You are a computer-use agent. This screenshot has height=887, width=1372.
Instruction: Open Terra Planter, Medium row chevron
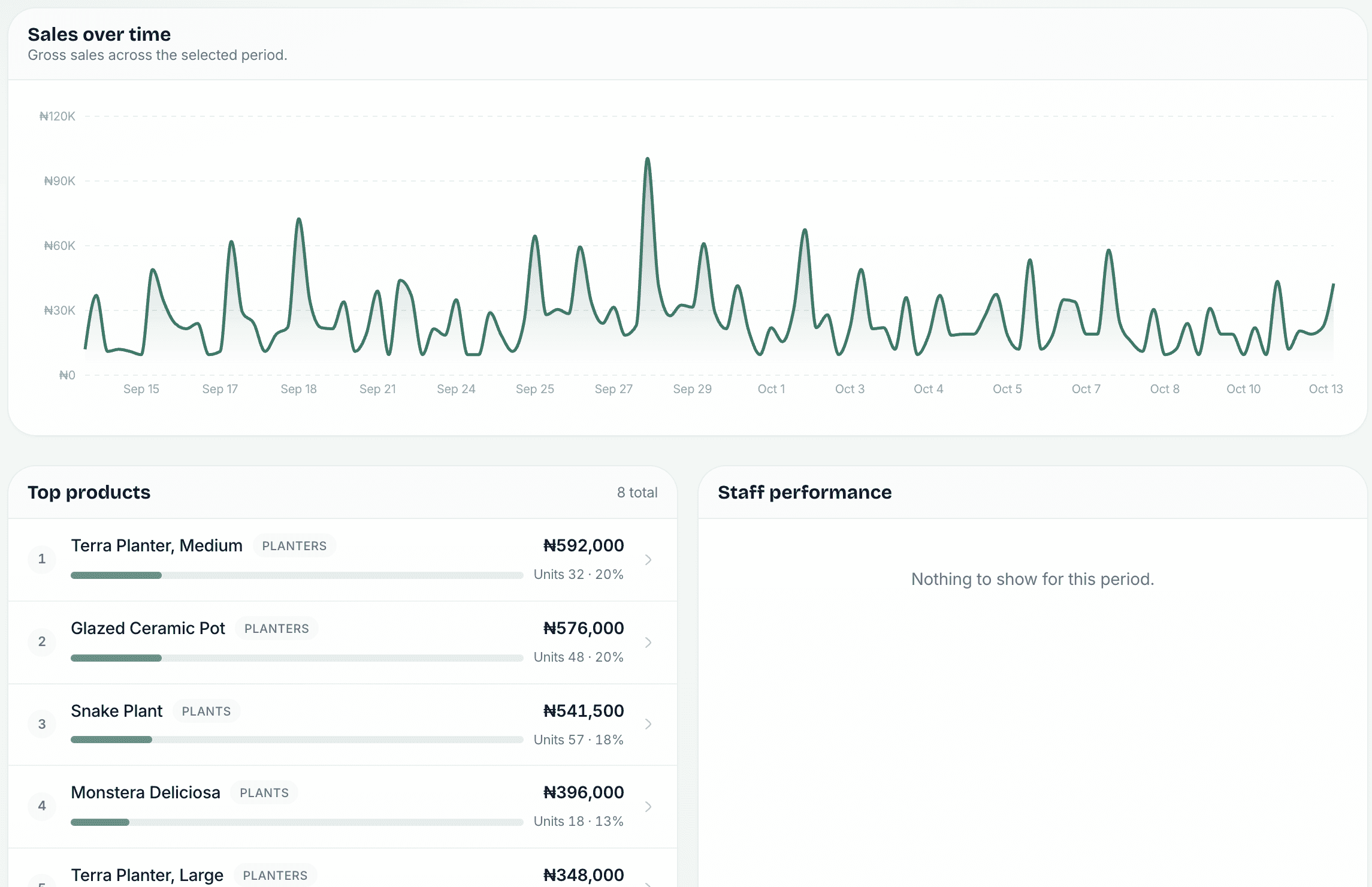[648, 560]
